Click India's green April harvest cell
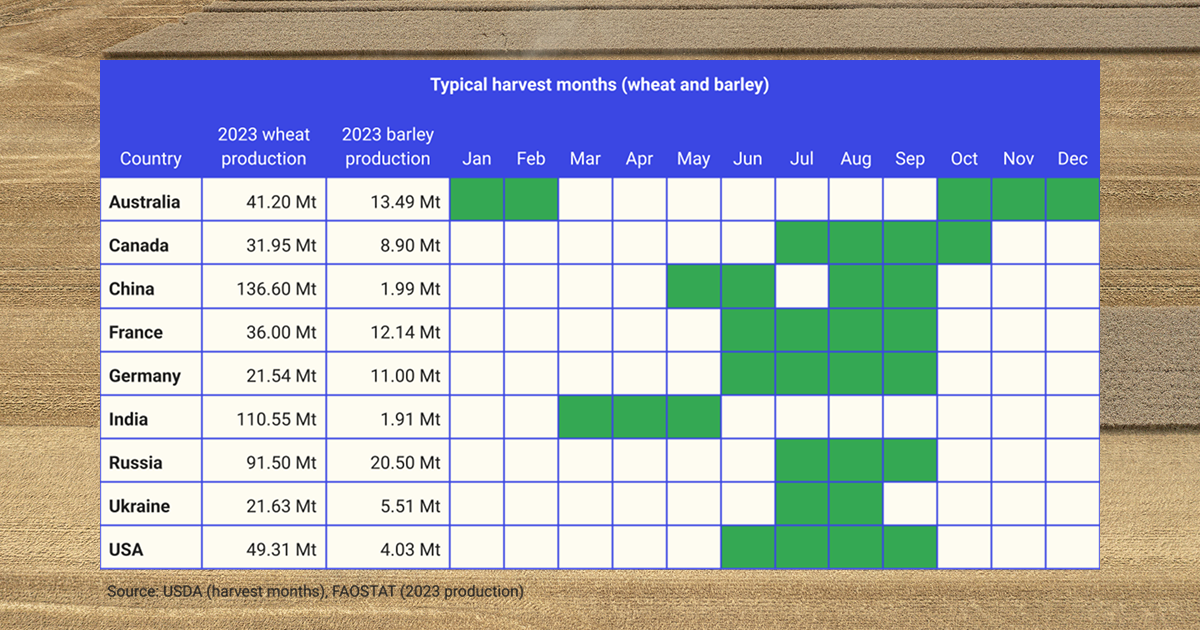The height and width of the screenshot is (630, 1200). tap(639, 419)
